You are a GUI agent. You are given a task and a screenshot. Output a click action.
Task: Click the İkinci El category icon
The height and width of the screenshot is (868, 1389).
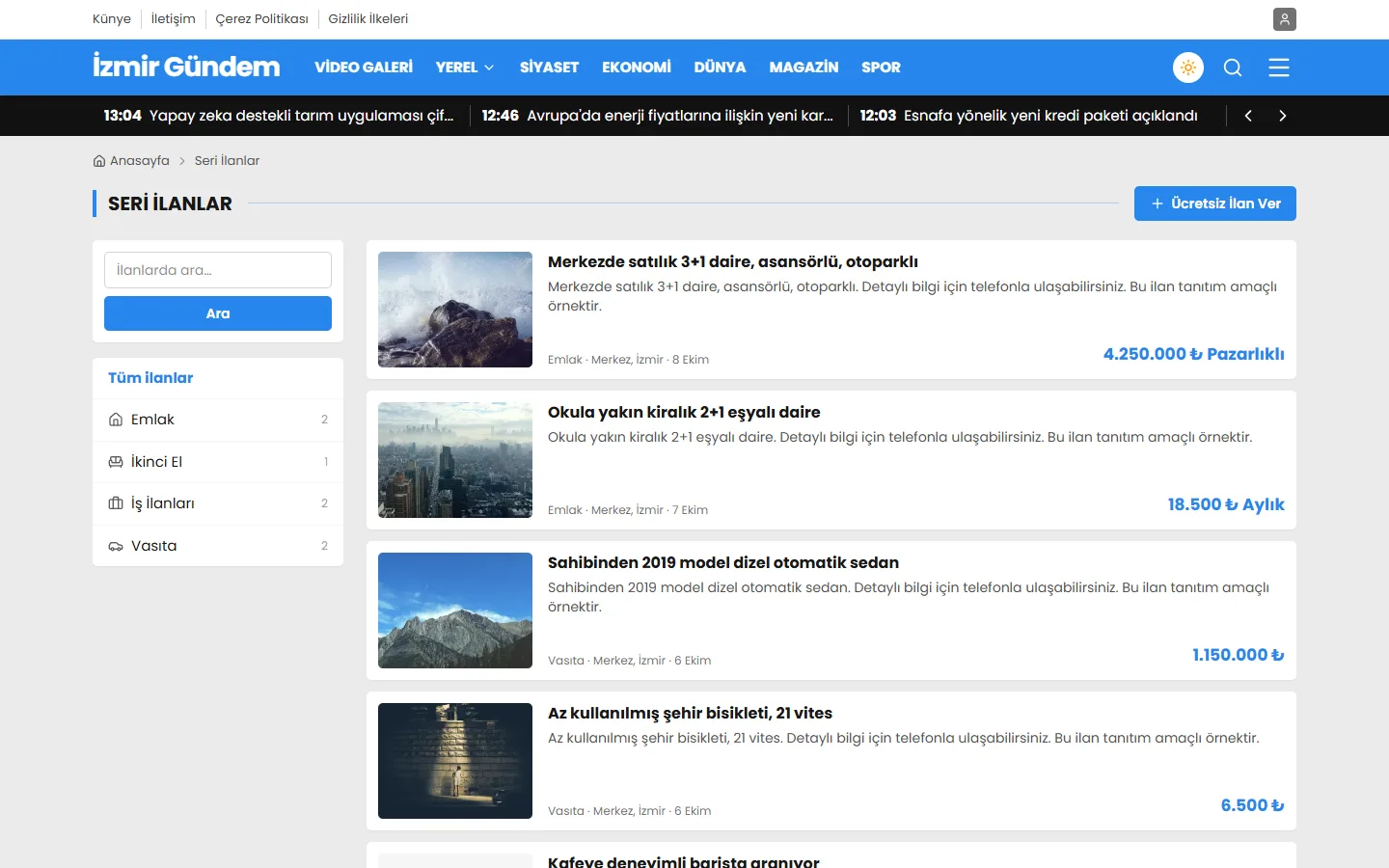pyautogui.click(x=116, y=462)
